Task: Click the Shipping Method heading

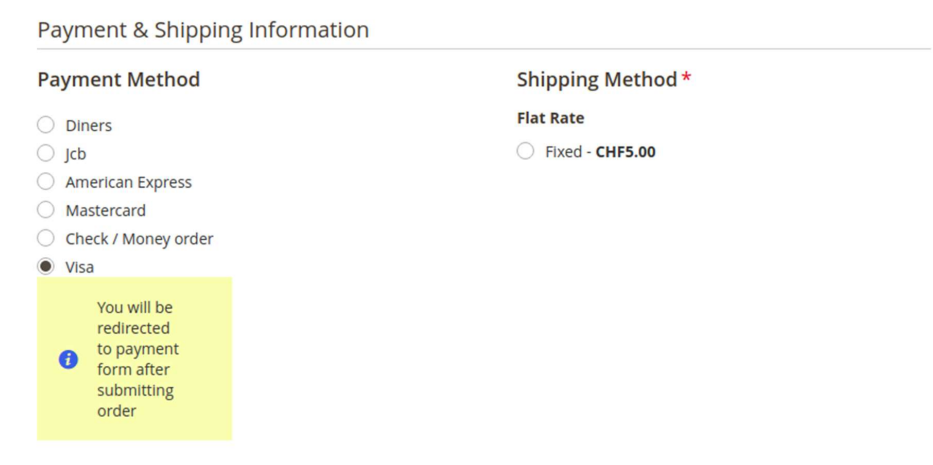Action: (x=597, y=80)
